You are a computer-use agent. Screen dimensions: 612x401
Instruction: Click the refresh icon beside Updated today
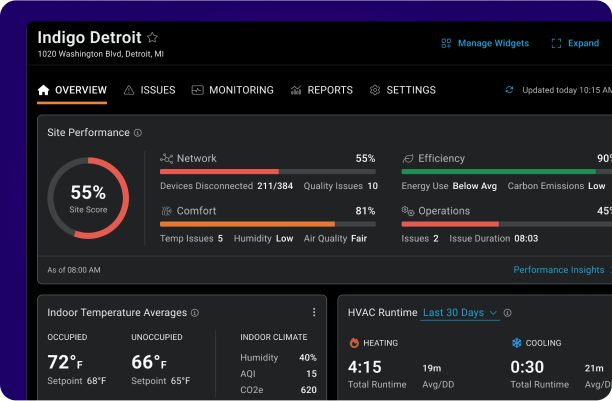510,90
